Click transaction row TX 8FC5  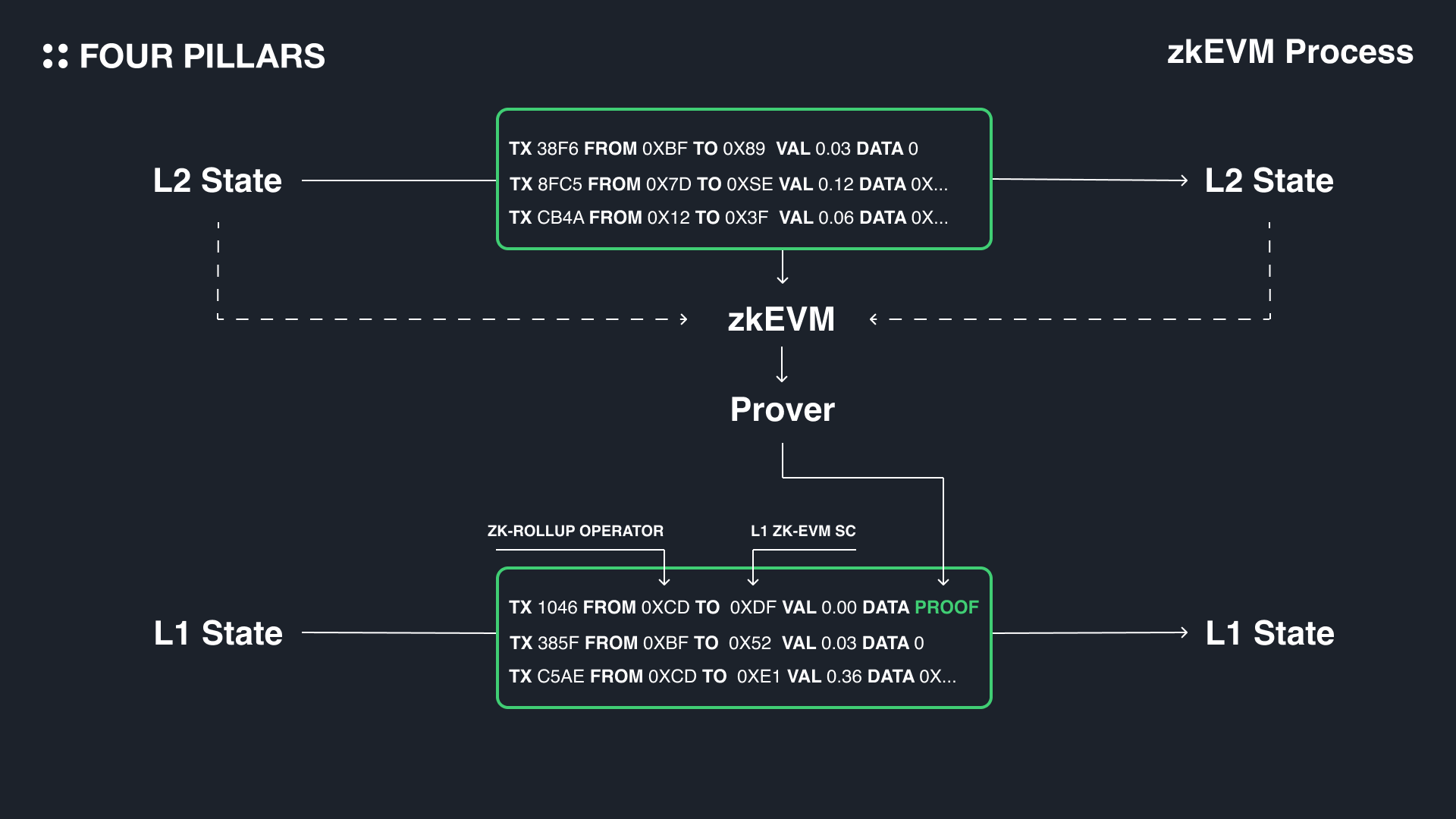(728, 184)
